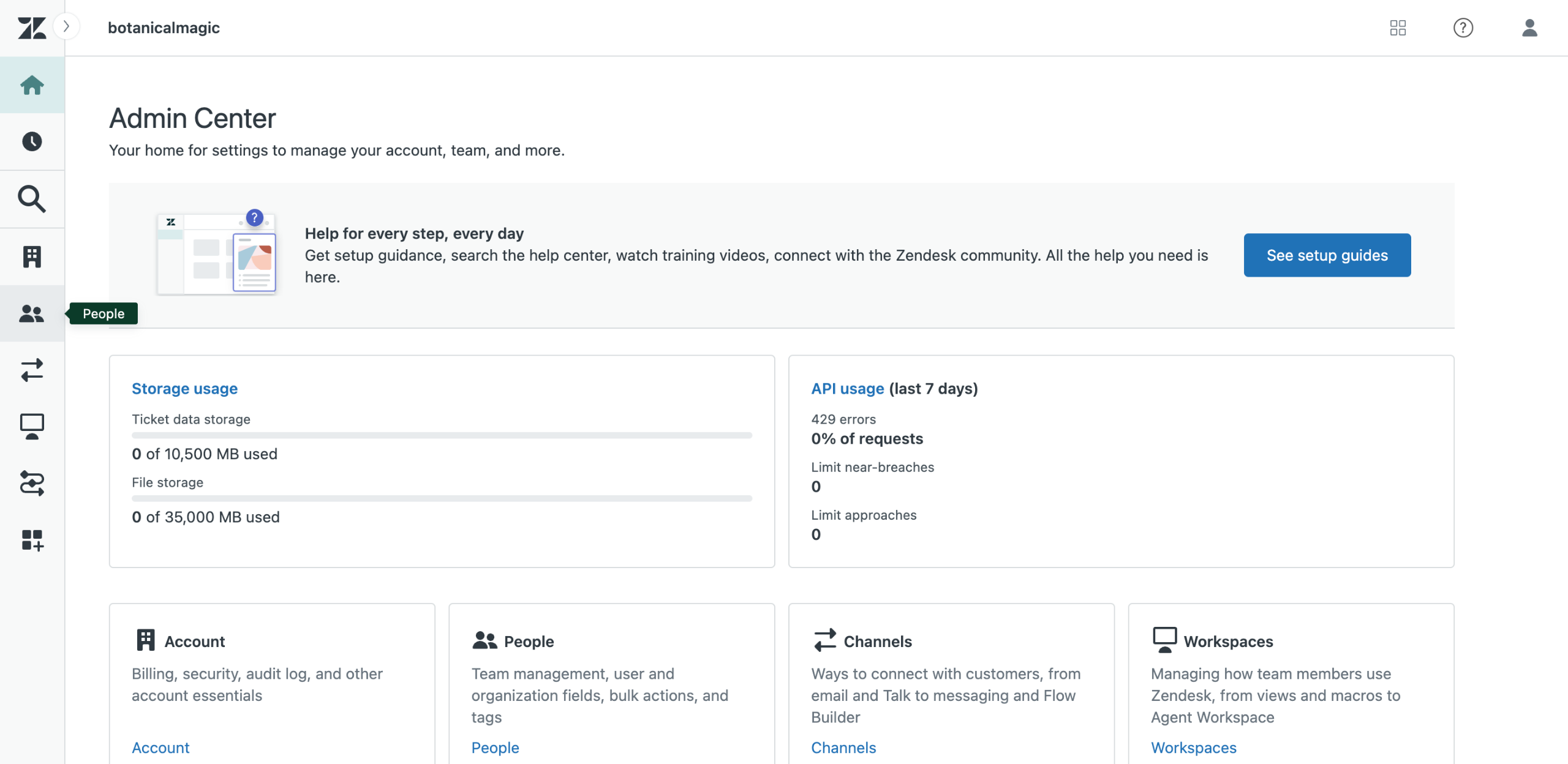
Task: Open the Channels link in Channels card
Action: pos(843,747)
